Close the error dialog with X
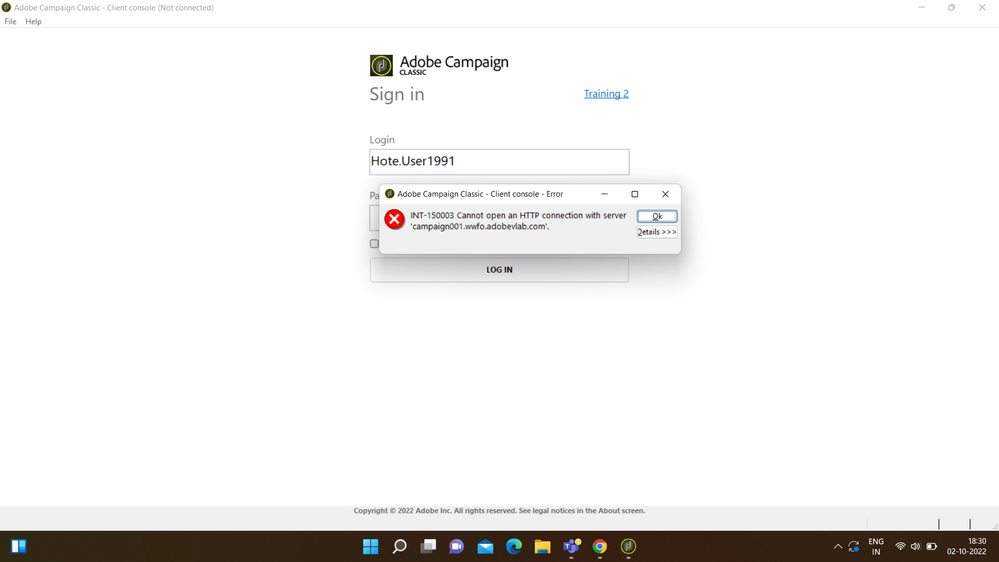Viewport: 999px width, 562px height. pyautogui.click(x=665, y=194)
